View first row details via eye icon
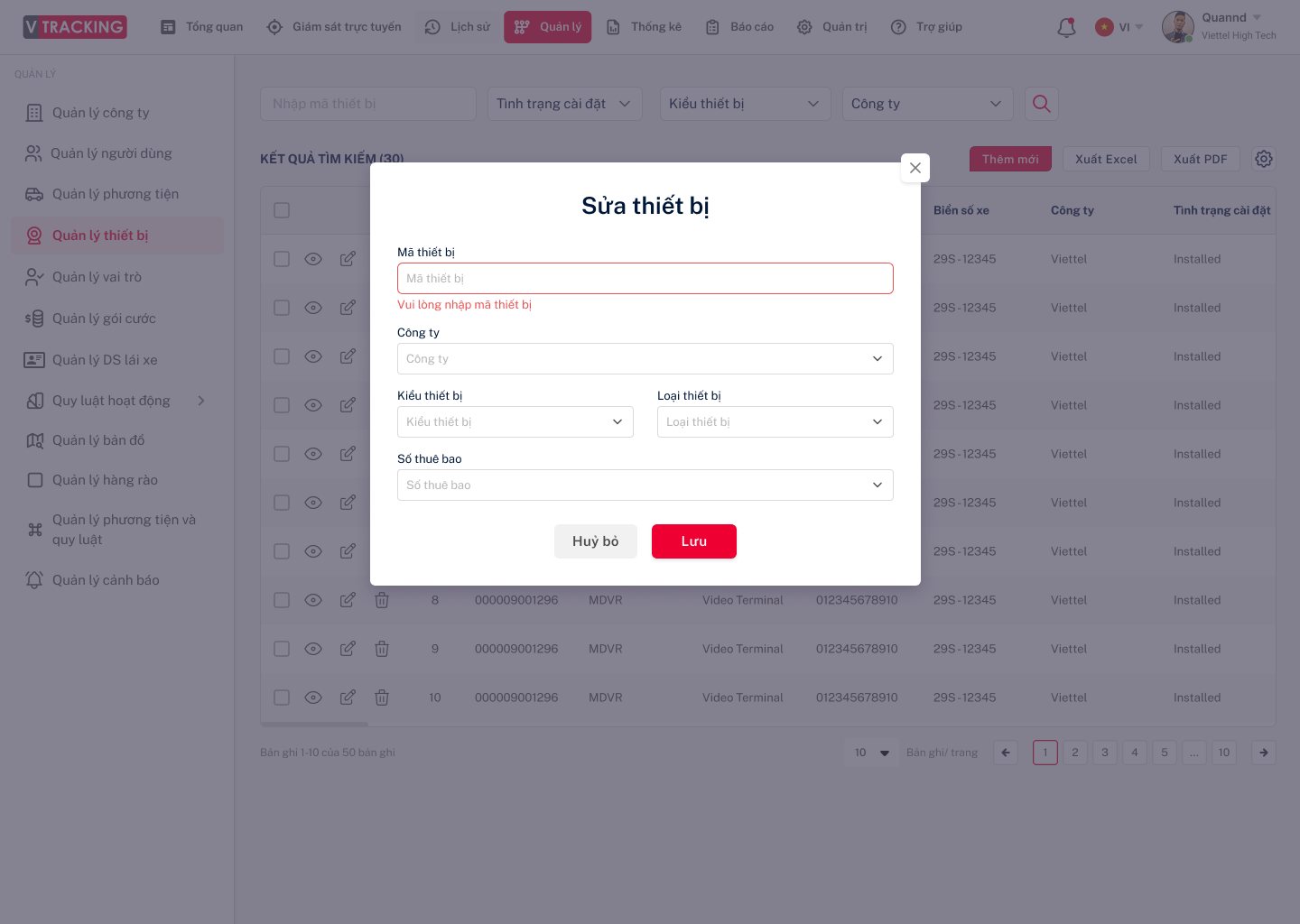This screenshot has width=1300, height=924. tap(313, 259)
